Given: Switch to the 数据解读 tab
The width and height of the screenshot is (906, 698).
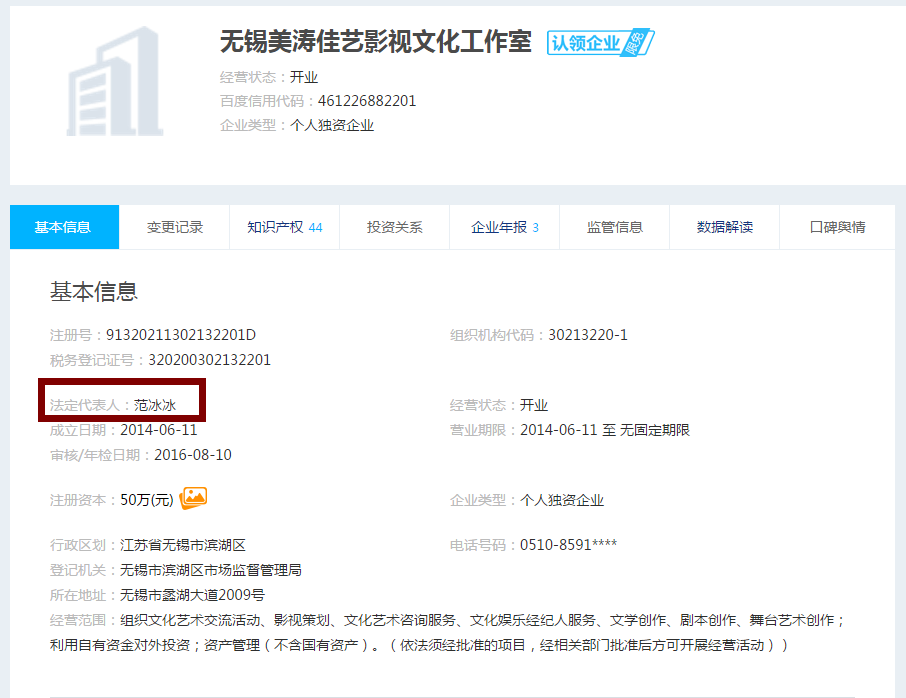Looking at the screenshot, I should 725,227.
